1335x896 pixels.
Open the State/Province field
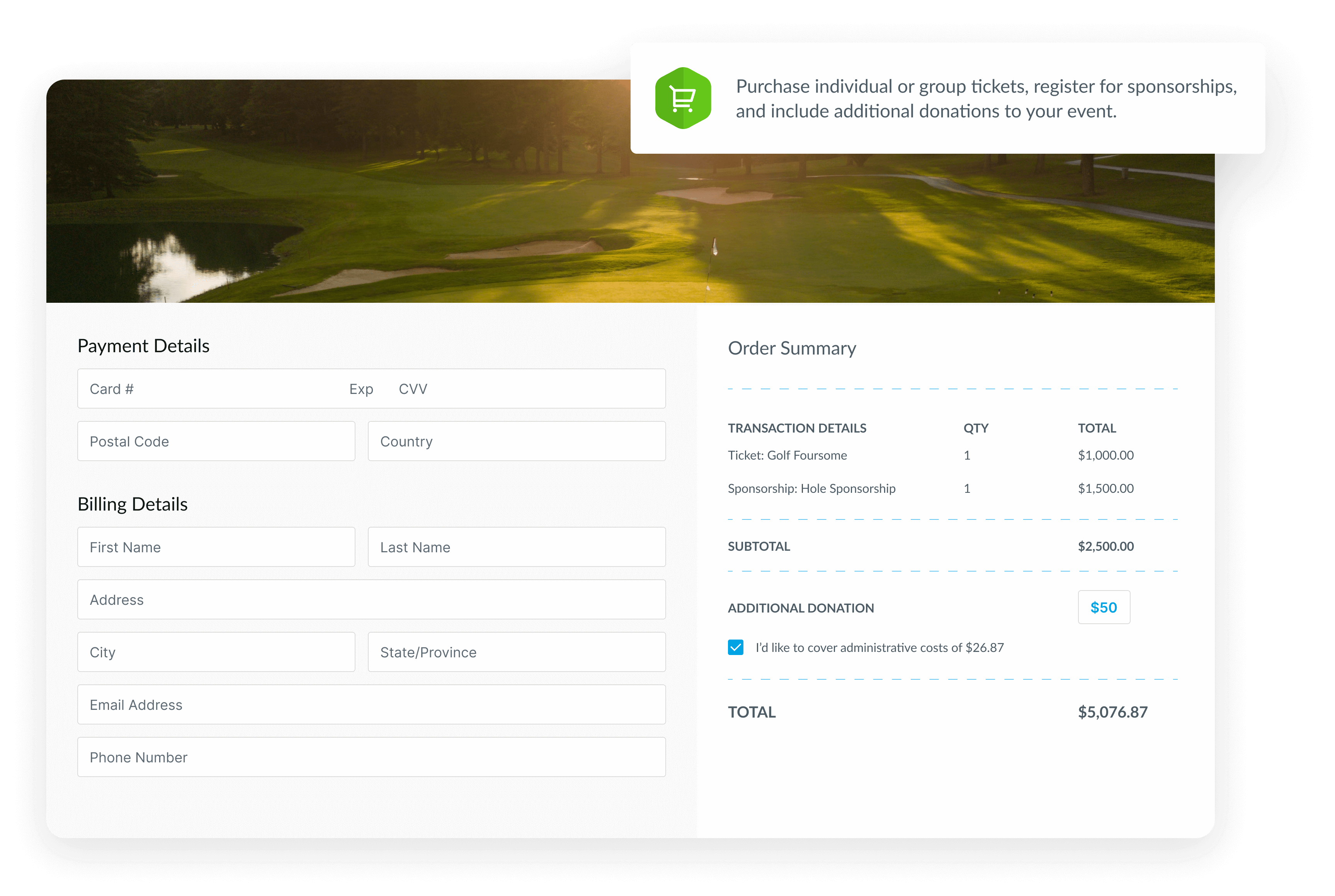click(516, 652)
